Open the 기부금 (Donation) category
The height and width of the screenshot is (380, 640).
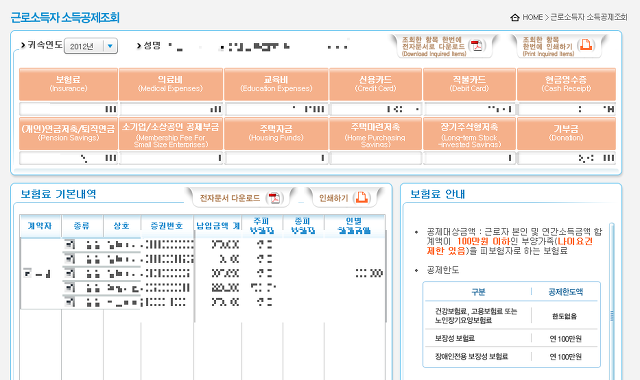point(566,133)
